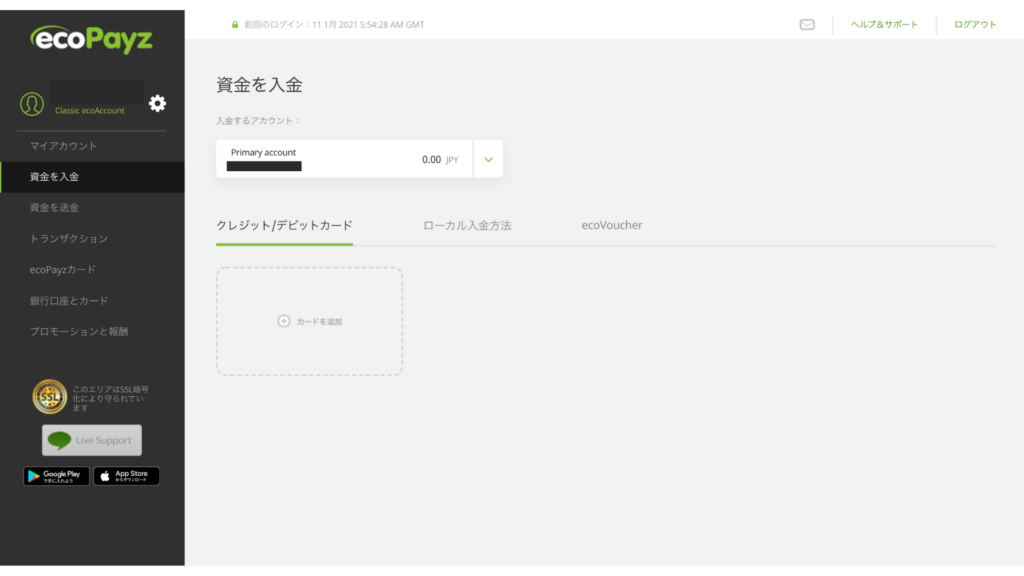Click the 資金を入金 page heading
The image size is (1024, 576).
[259, 85]
